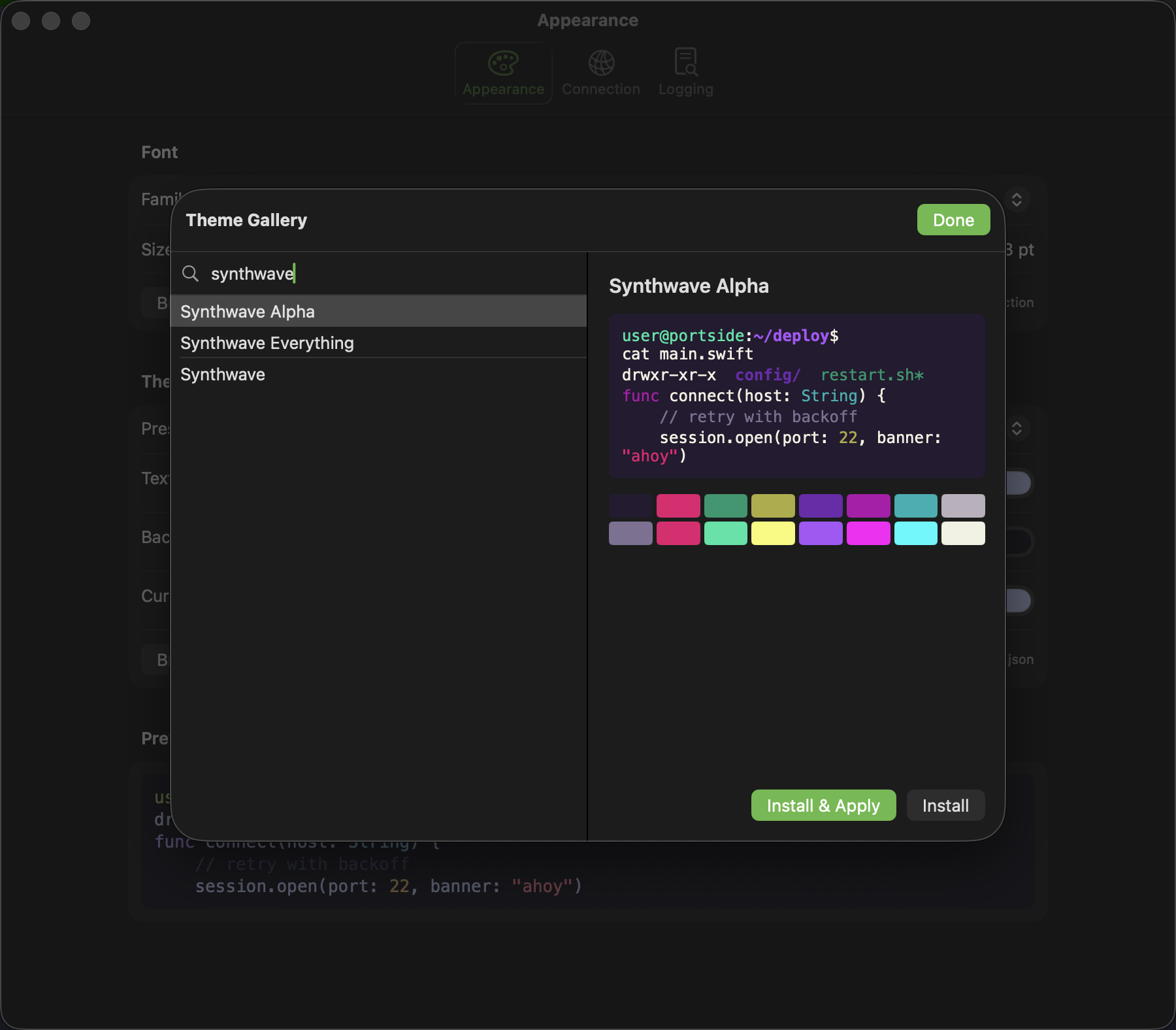Click the olive yellow color swatch

(x=773, y=506)
